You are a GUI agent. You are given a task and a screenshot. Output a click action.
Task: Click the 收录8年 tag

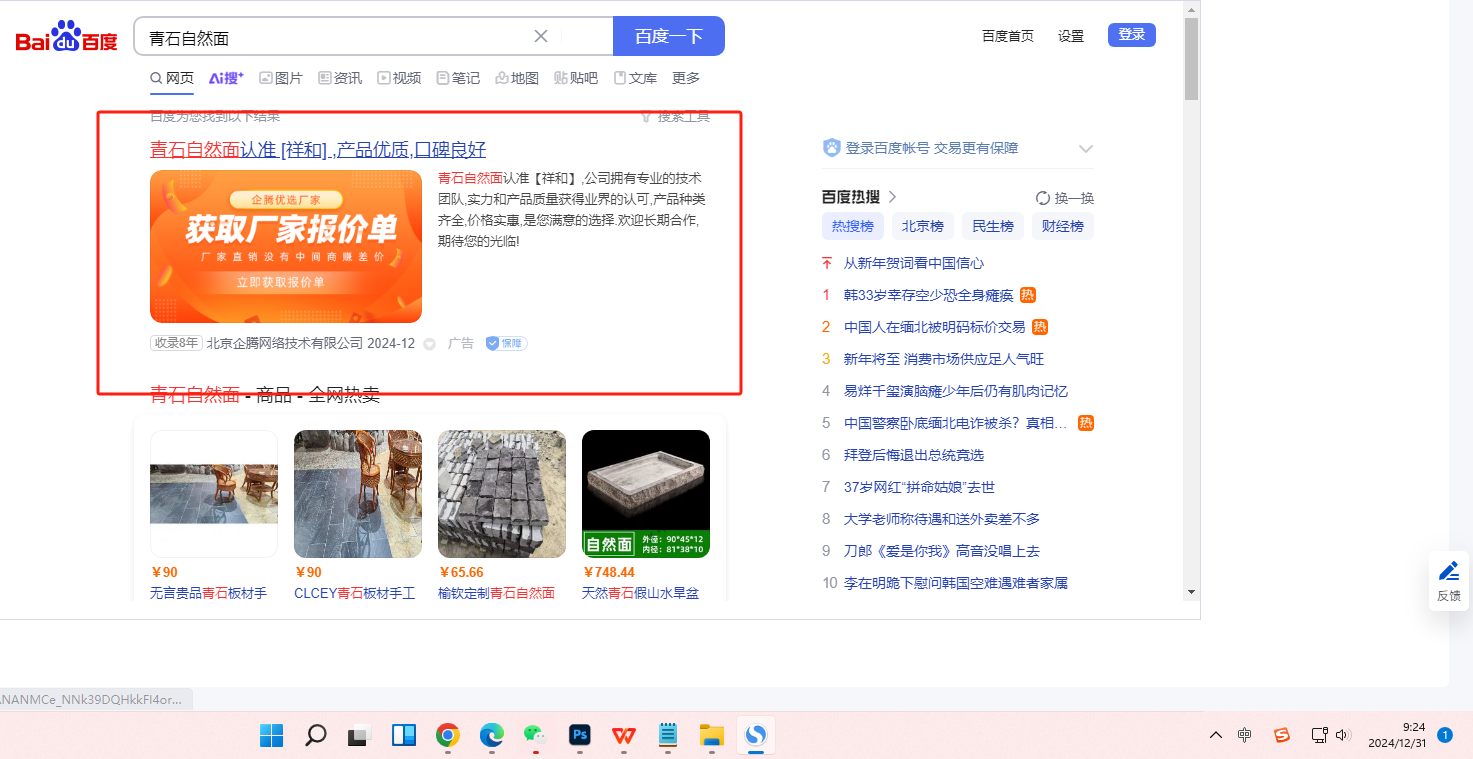click(176, 343)
